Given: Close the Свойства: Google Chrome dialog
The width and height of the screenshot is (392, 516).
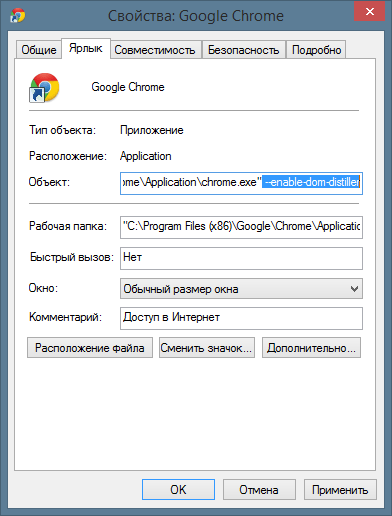Looking at the screenshot, I should pyautogui.click(x=370, y=12).
